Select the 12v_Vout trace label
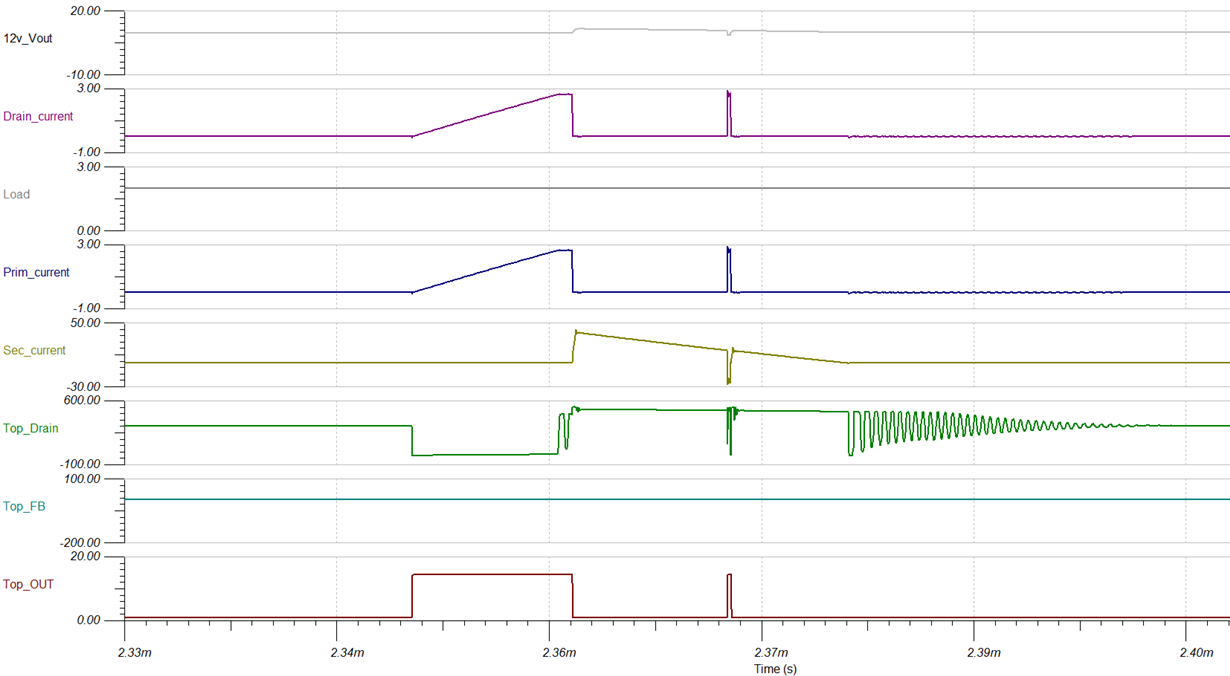The height and width of the screenshot is (676, 1230). (x=28, y=38)
